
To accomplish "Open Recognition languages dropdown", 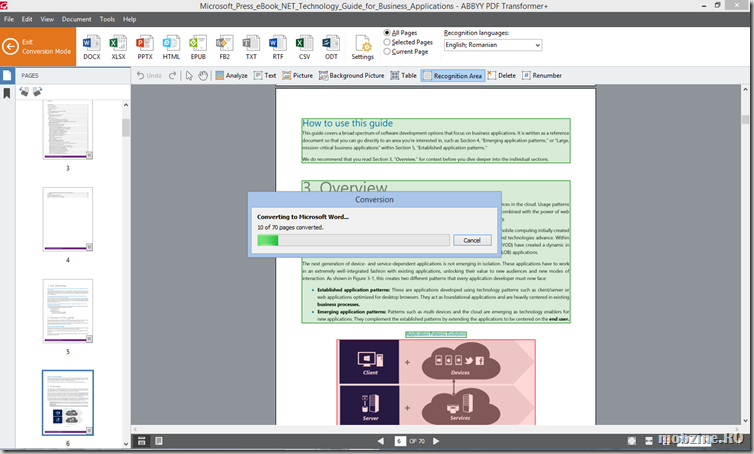I will (x=493, y=45).
